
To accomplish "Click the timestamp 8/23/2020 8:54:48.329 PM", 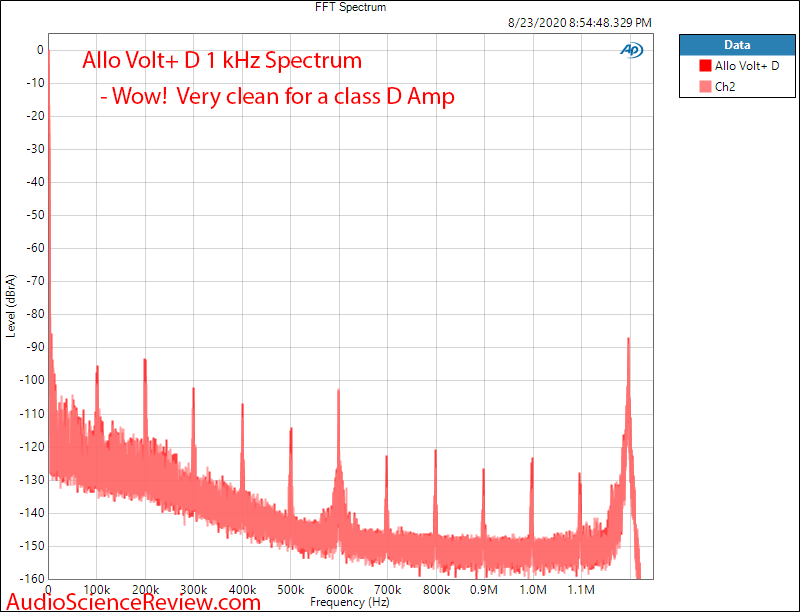I will [580, 23].
